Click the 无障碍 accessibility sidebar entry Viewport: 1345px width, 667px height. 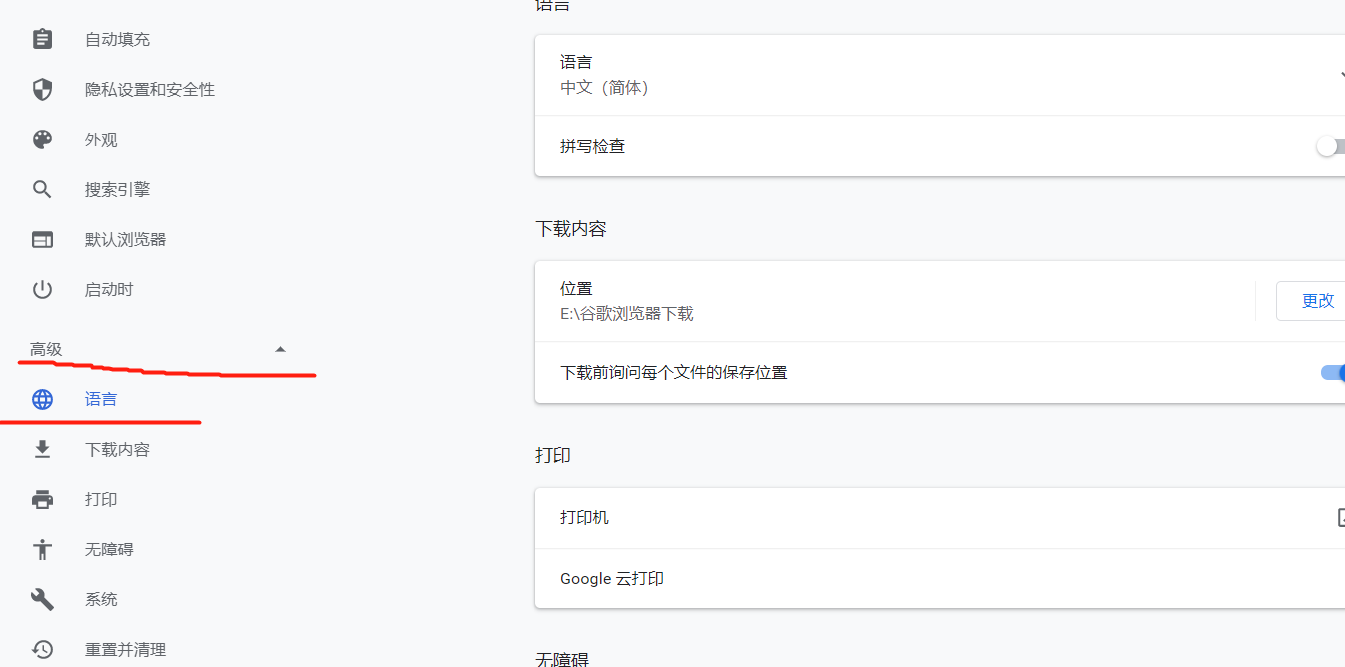click(x=110, y=548)
